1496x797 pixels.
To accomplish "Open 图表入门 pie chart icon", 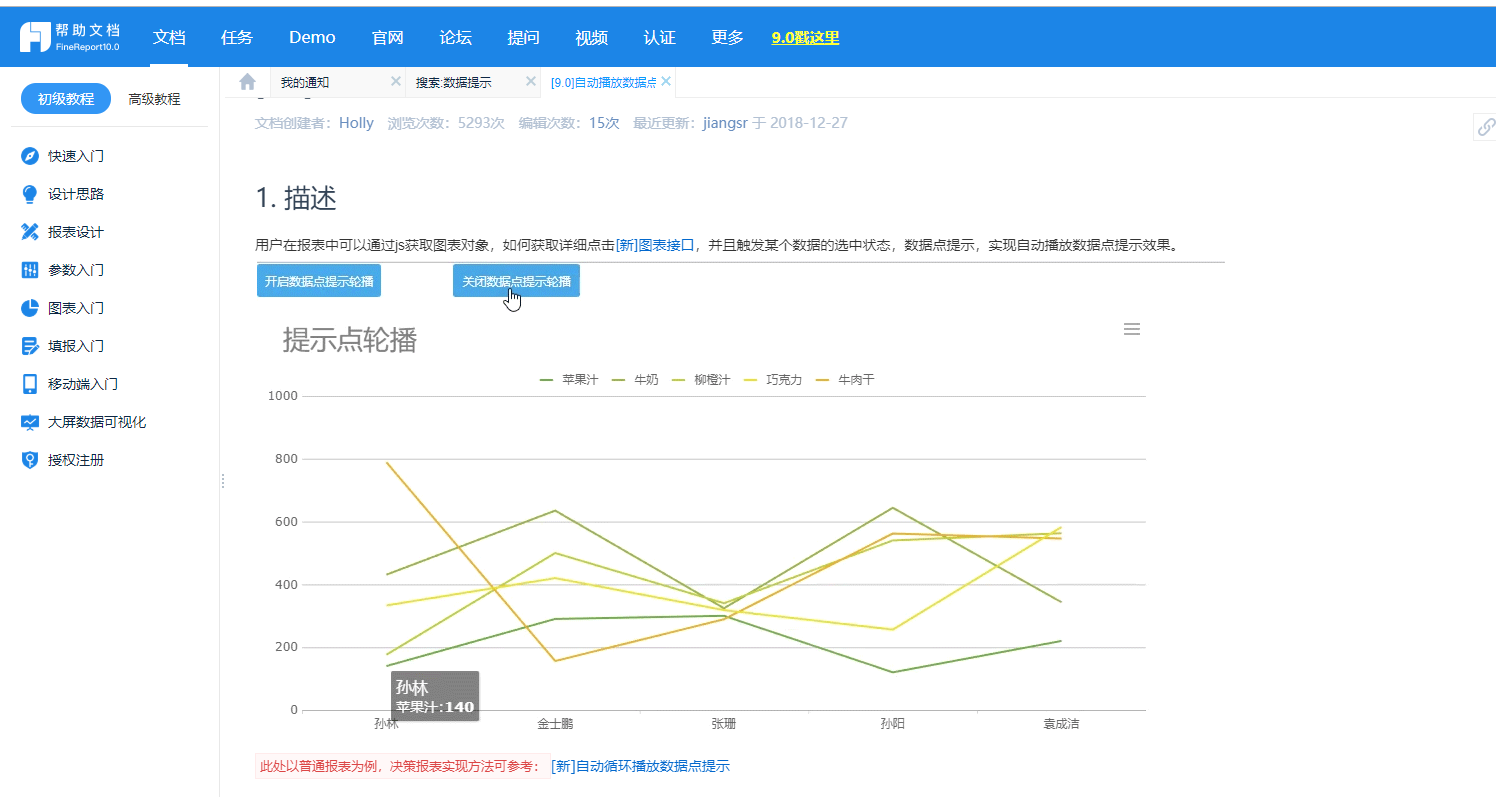I will tap(30, 308).
